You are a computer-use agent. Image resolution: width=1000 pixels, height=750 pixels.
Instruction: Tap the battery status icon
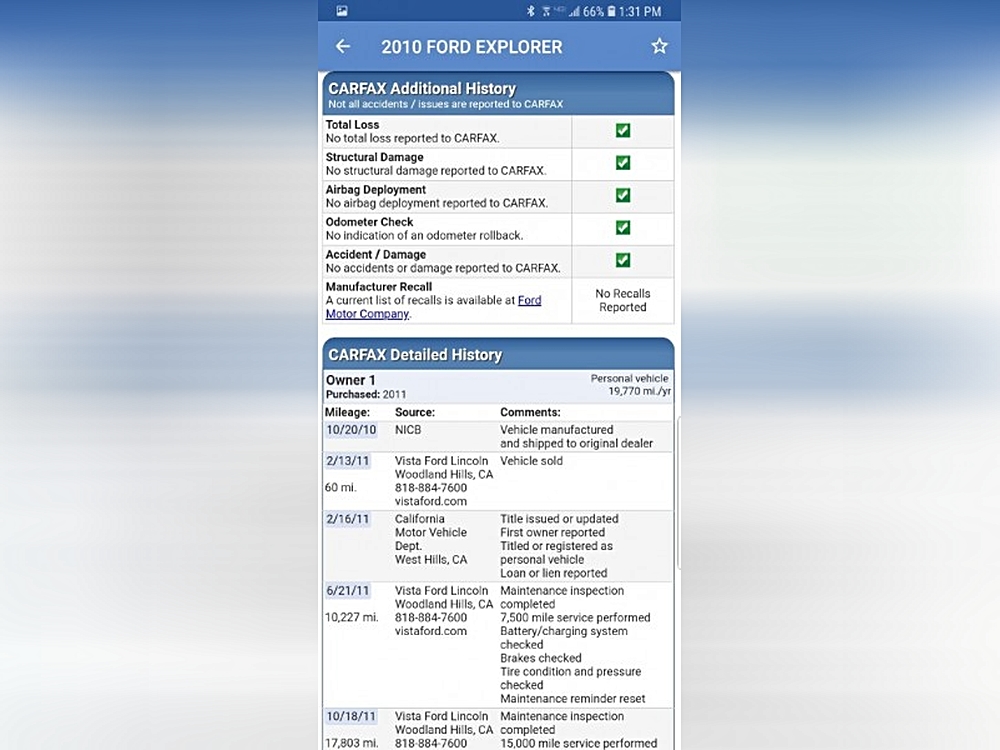[612, 11]
